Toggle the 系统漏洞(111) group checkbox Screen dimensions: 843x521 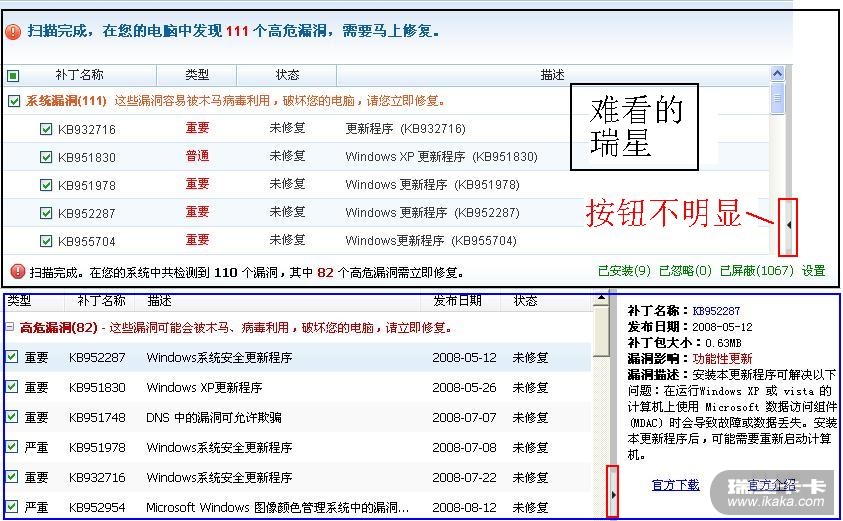pyautogui.click(x=14, y=101)
